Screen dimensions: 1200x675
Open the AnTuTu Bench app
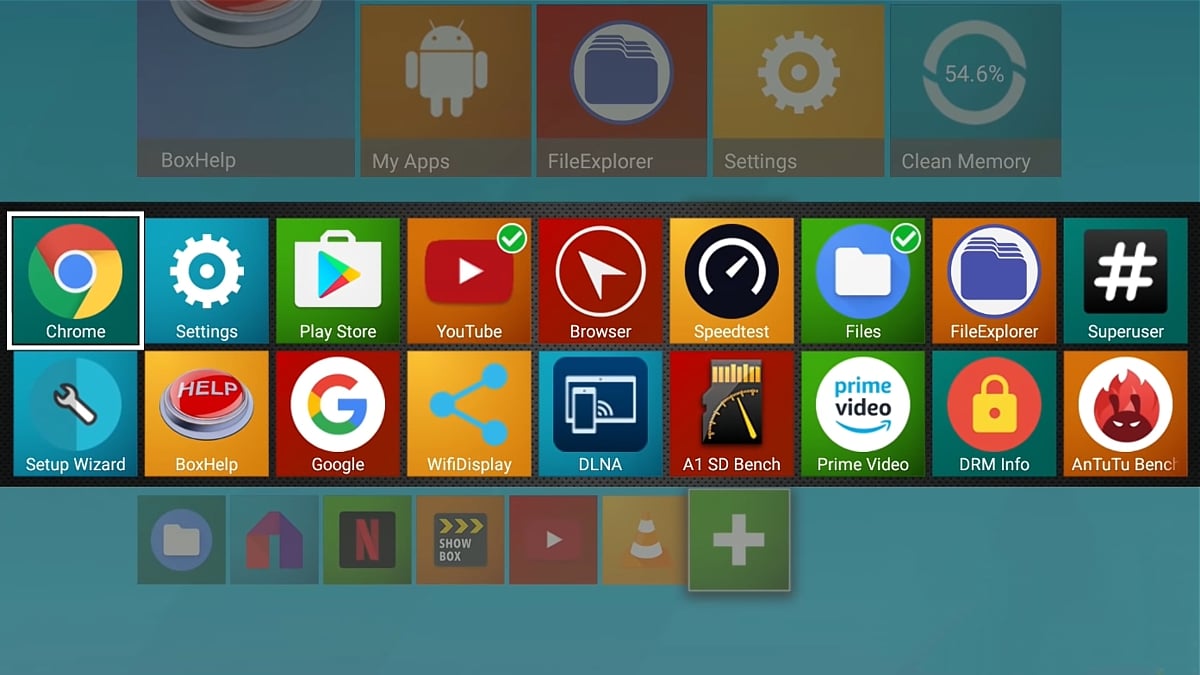pyautogui.click(x=1125, y=414)
